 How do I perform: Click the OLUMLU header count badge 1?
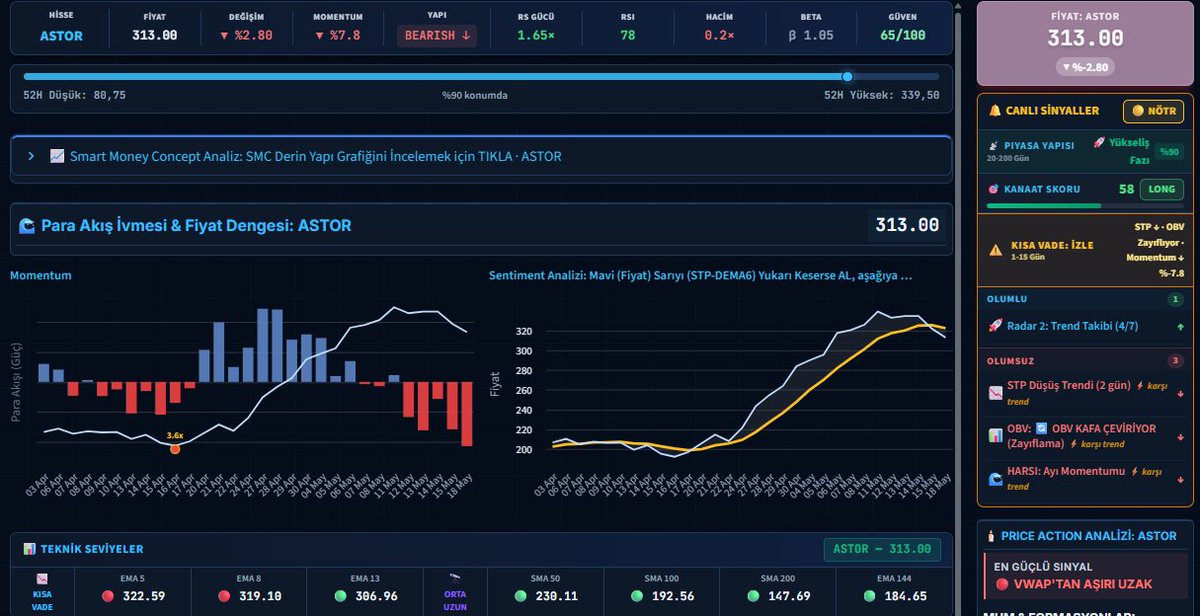[1174, 299]
